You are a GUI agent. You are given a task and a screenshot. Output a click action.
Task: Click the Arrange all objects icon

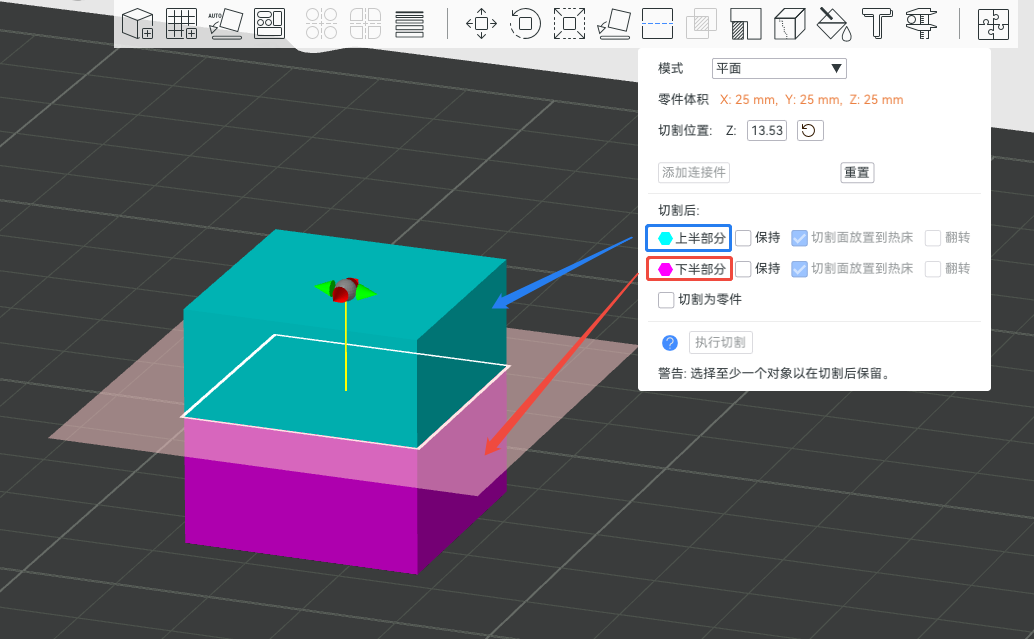(x=269, y=24)
